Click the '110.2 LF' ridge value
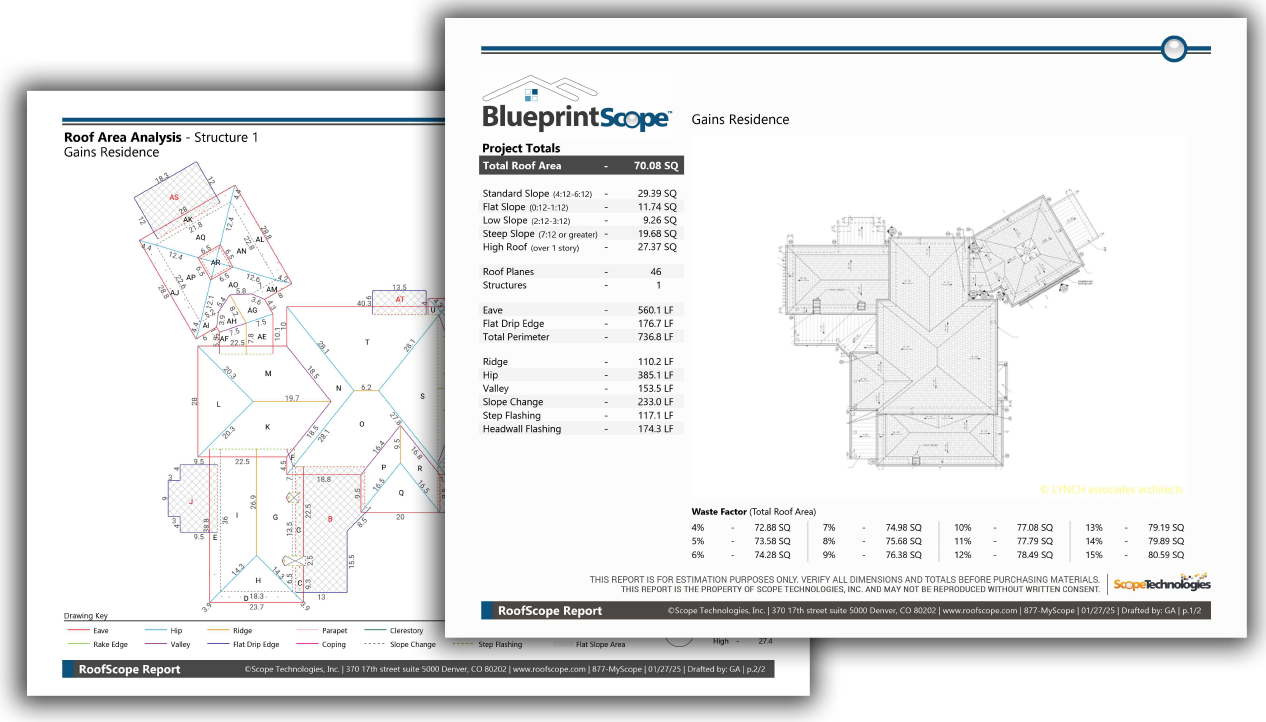The width and height of the screenshot is (1266, 722). (x=655, y=362)
